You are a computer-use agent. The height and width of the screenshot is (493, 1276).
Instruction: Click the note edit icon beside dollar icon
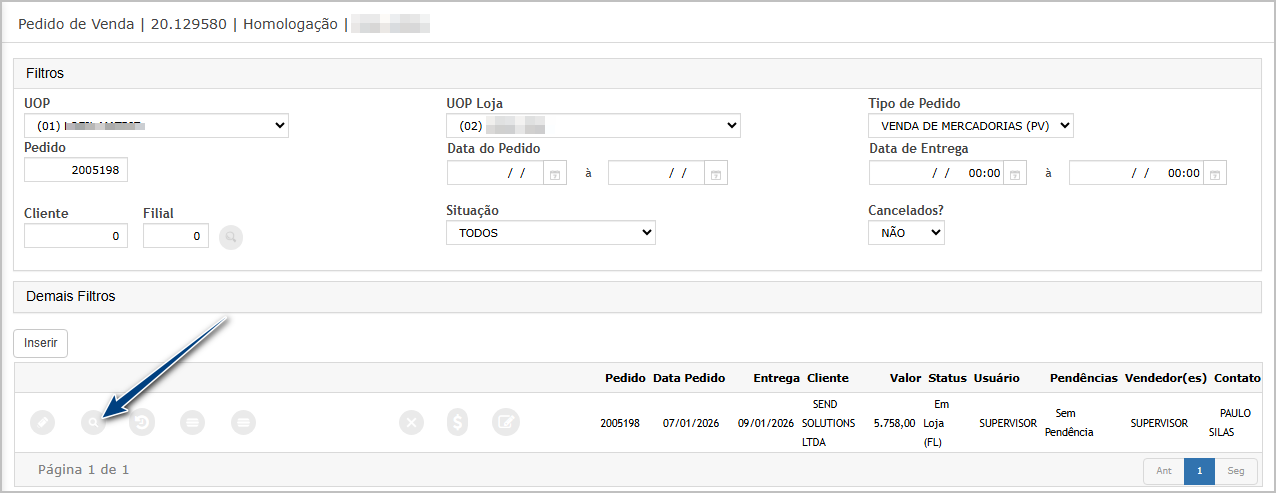click(x=506, y=423)
